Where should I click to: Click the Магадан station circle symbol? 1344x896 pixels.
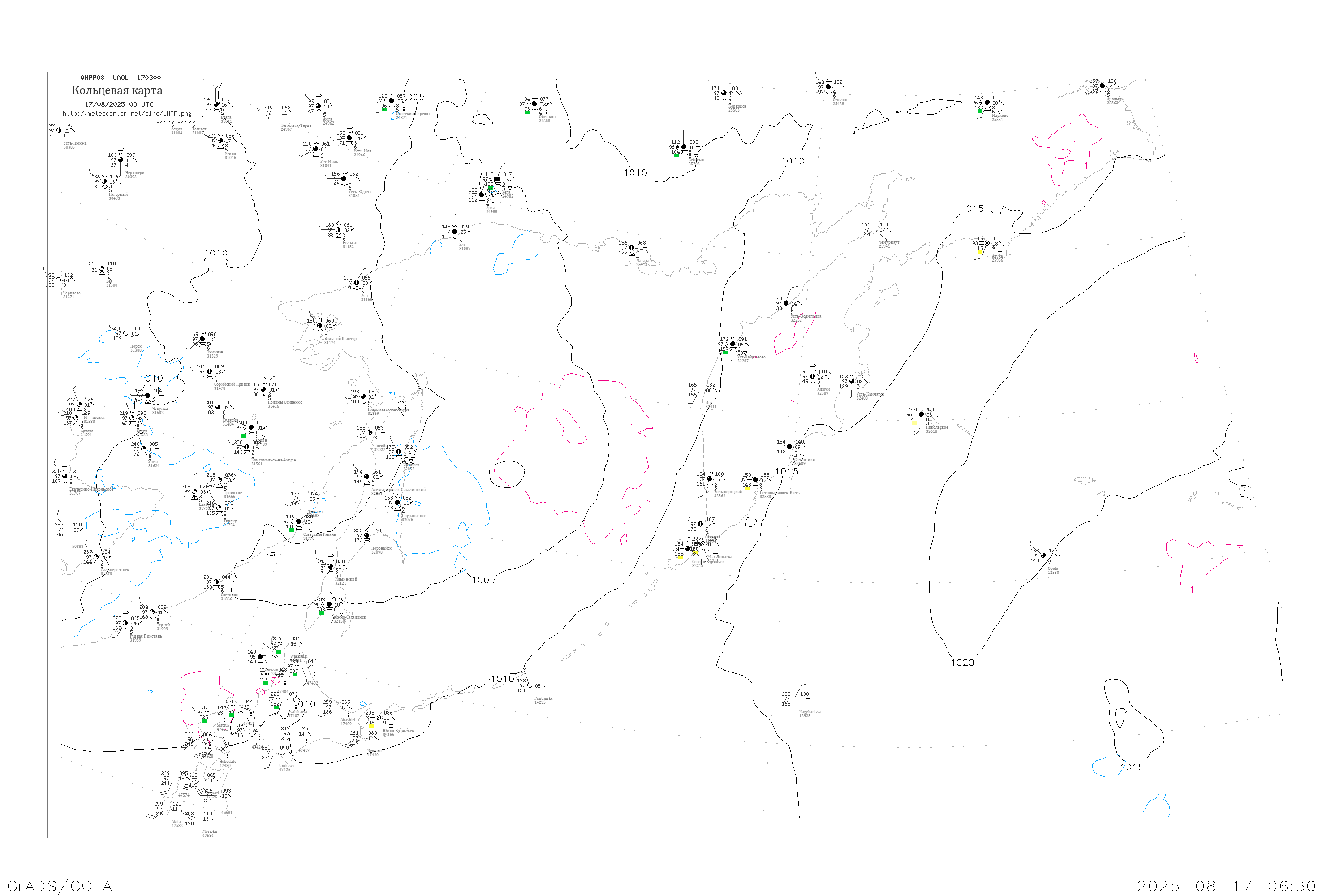click(631, 247)
